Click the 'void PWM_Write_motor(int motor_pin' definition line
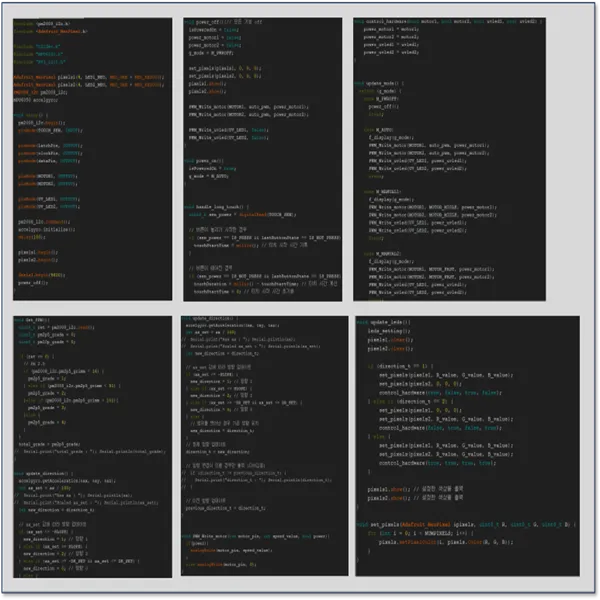The height and width of the screenshot is (600, 600). pos(254,536)
